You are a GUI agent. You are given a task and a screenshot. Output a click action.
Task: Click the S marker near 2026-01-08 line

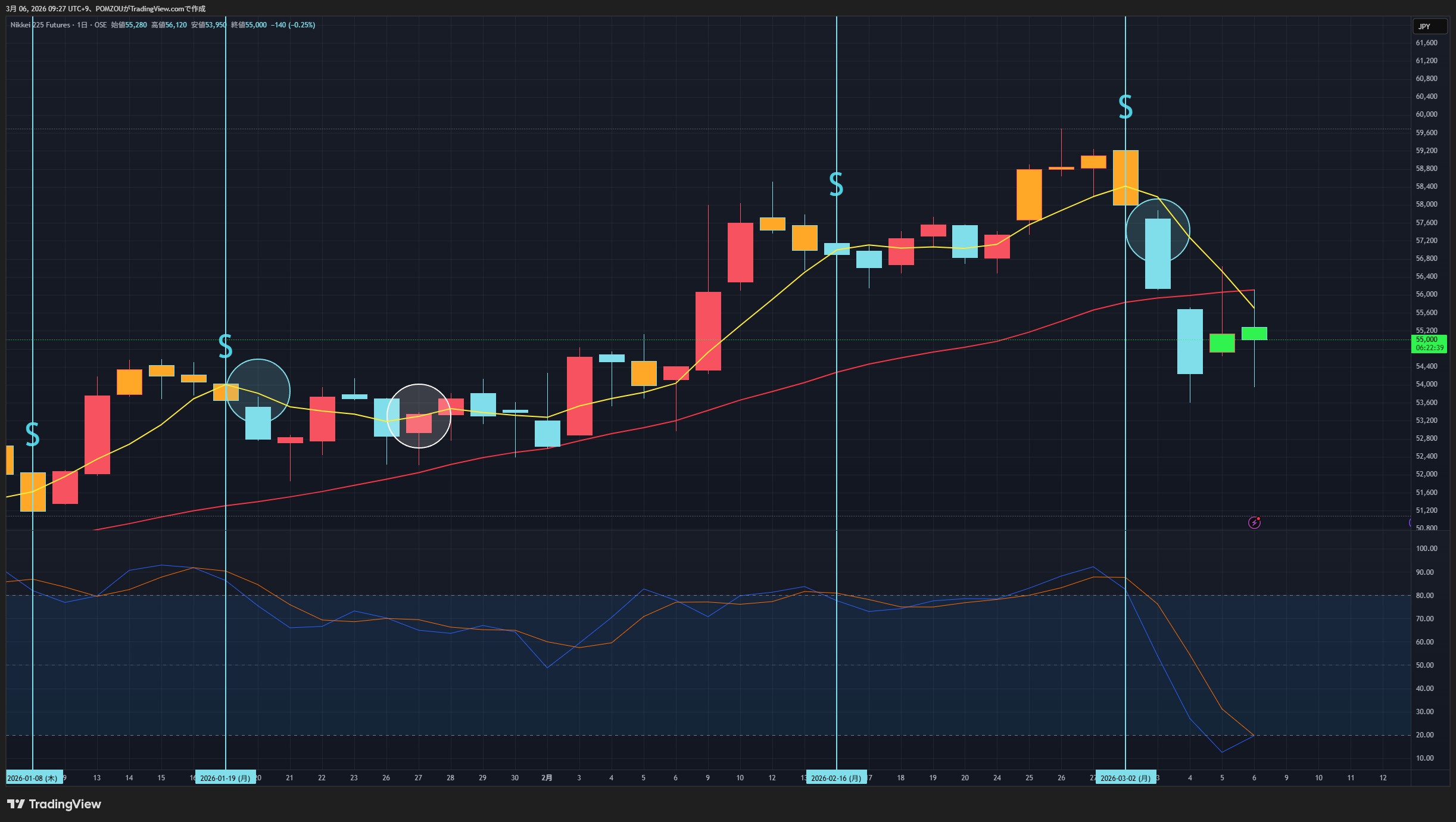pos(33,434)
